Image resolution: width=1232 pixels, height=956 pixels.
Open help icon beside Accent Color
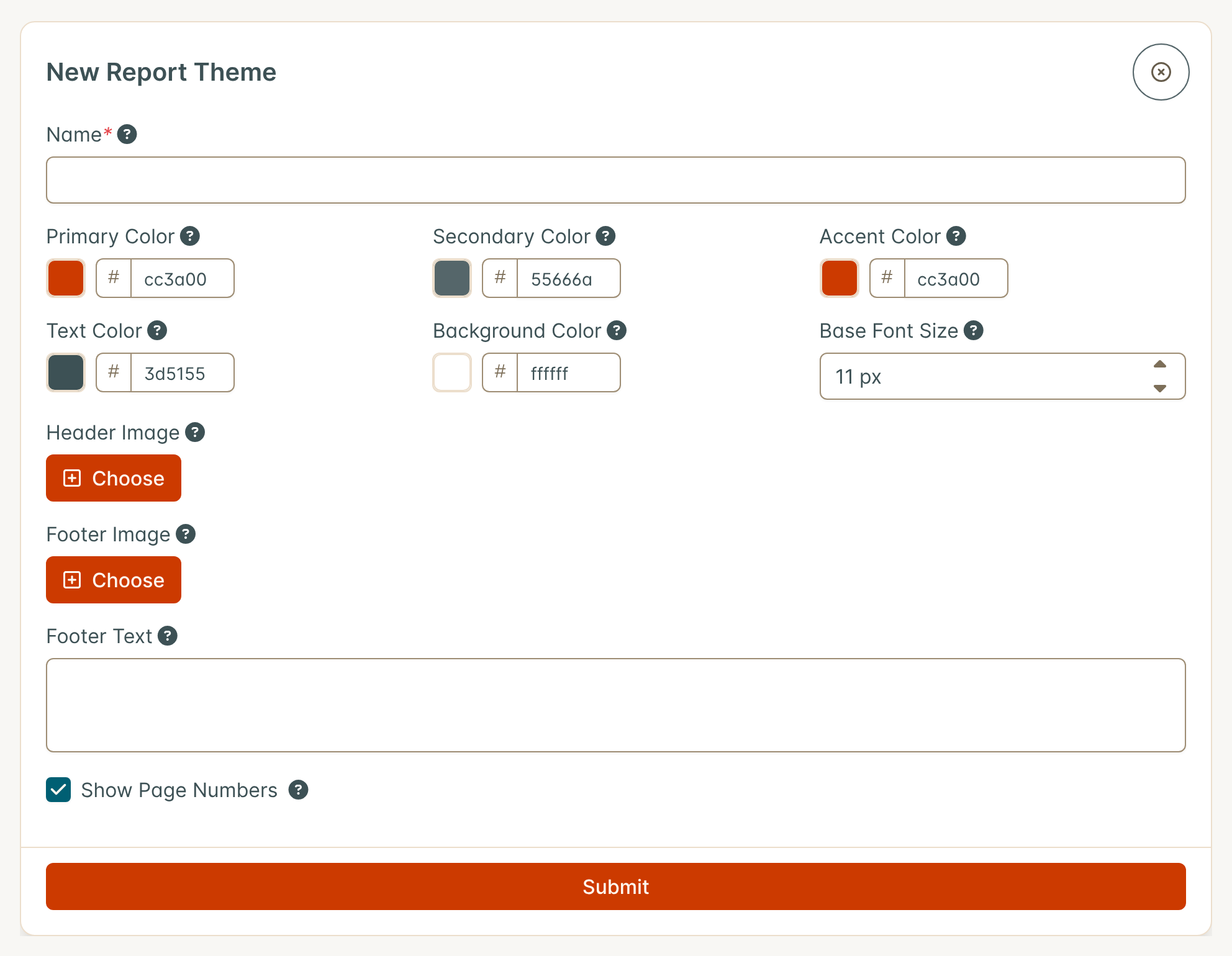(956, 236)
